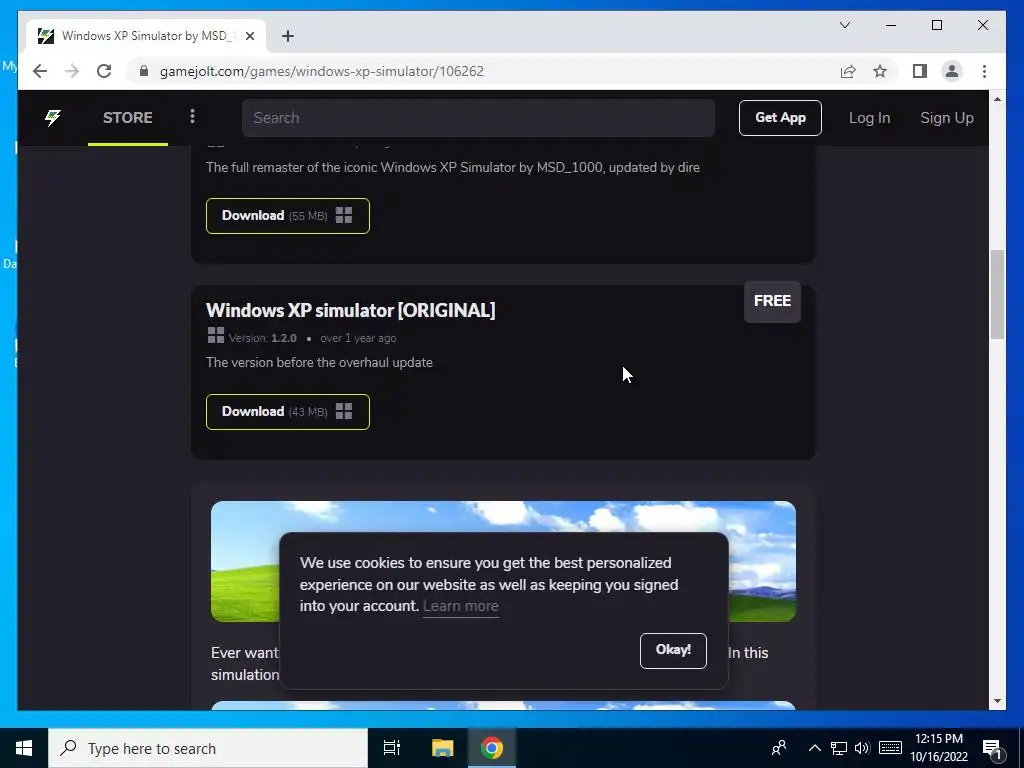This screenshot has height=768, width=1024.
Task: Open the Windows Start menu
Action: [x=24, y=748]
